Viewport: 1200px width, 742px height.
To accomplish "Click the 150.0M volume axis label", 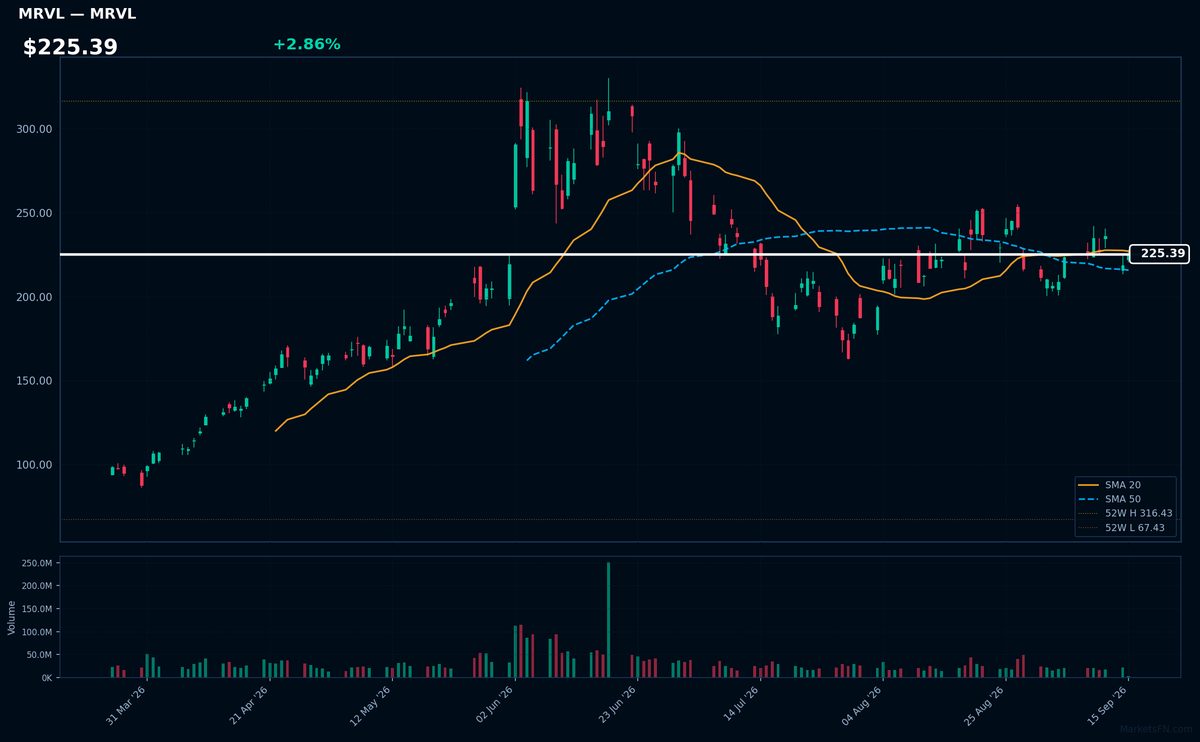I will pos(37,609).
